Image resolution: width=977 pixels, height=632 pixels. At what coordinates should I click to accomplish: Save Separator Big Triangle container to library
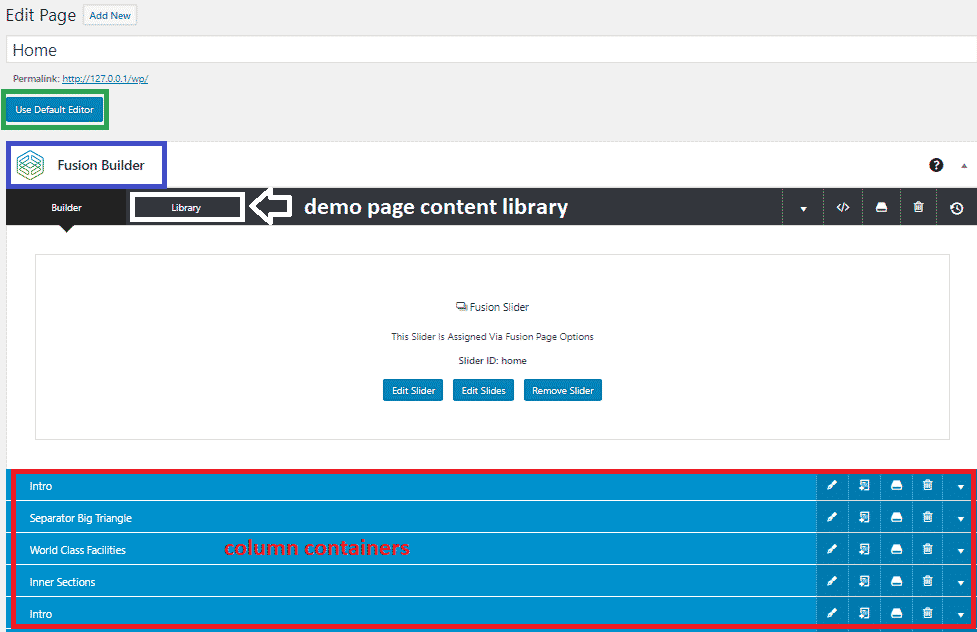[x=896, y=517]
